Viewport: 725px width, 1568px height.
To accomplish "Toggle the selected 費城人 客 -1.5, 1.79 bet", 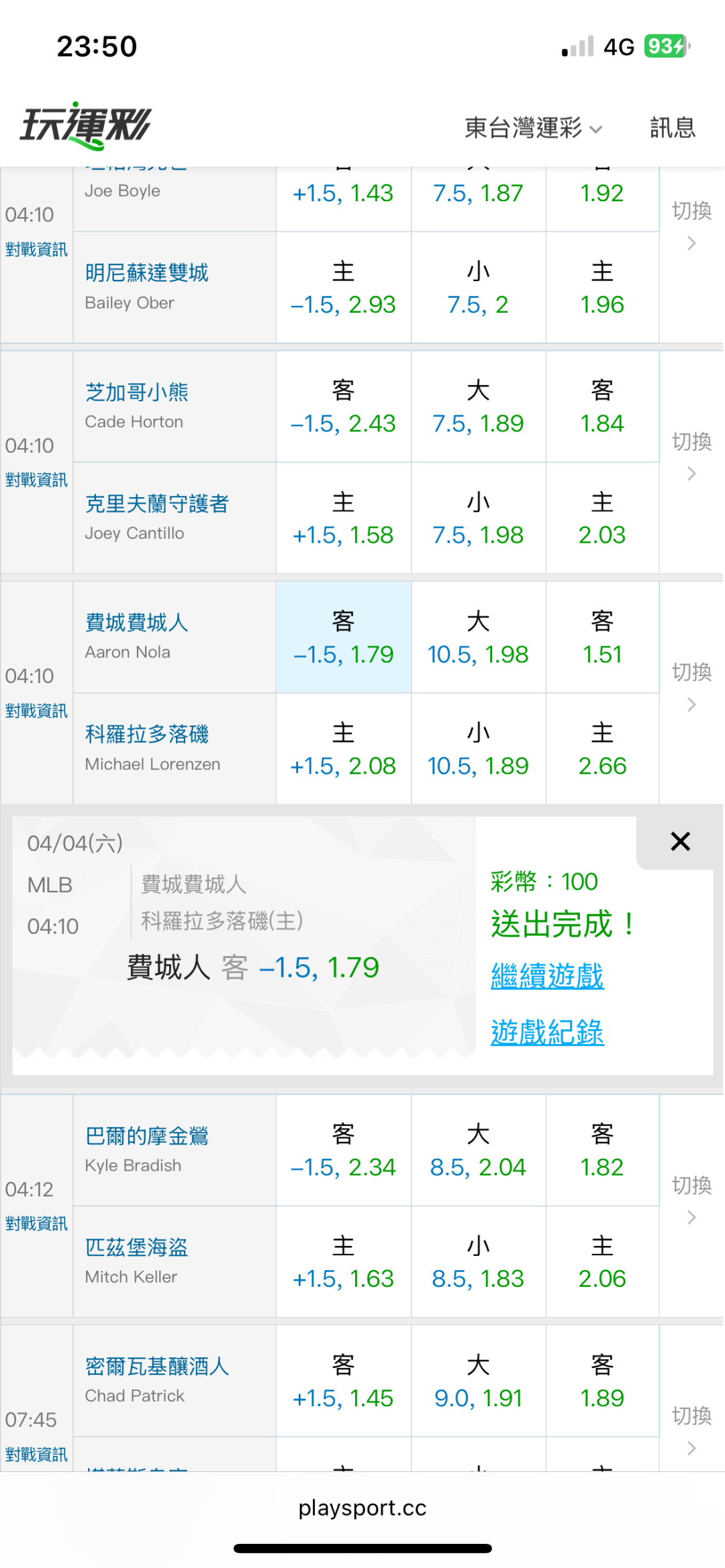I will (343, 637).
